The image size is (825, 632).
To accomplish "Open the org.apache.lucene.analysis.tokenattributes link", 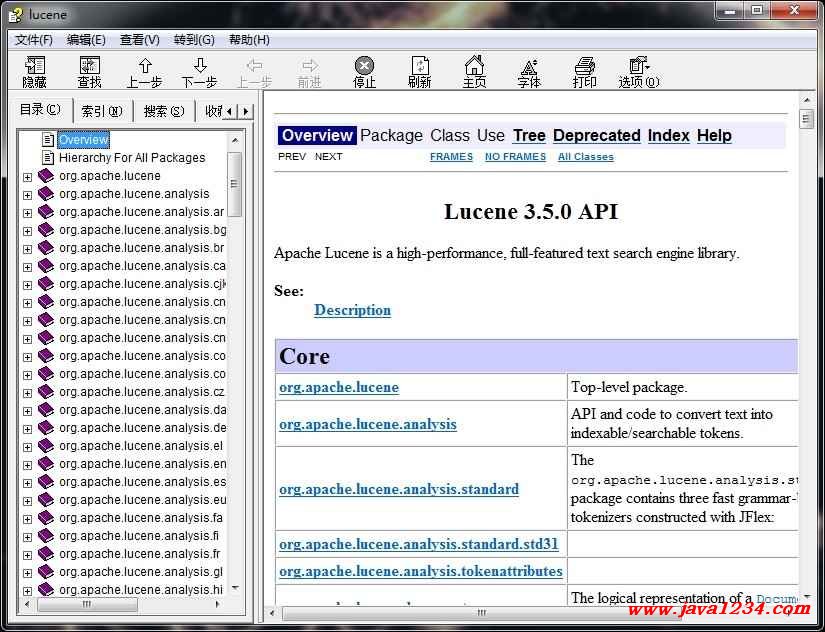I will pos(421,571).
